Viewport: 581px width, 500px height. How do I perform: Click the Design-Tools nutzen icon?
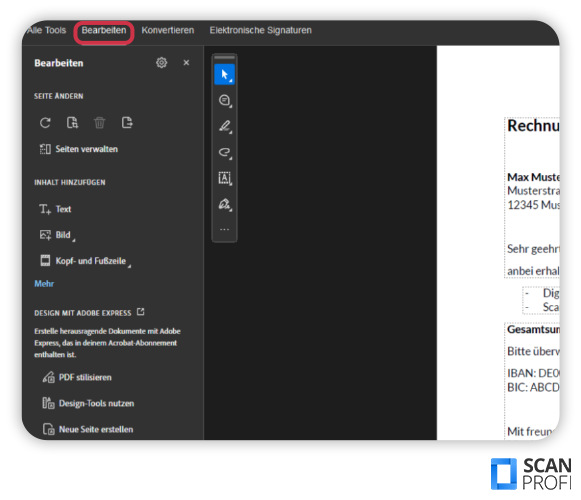pos(49,403)
